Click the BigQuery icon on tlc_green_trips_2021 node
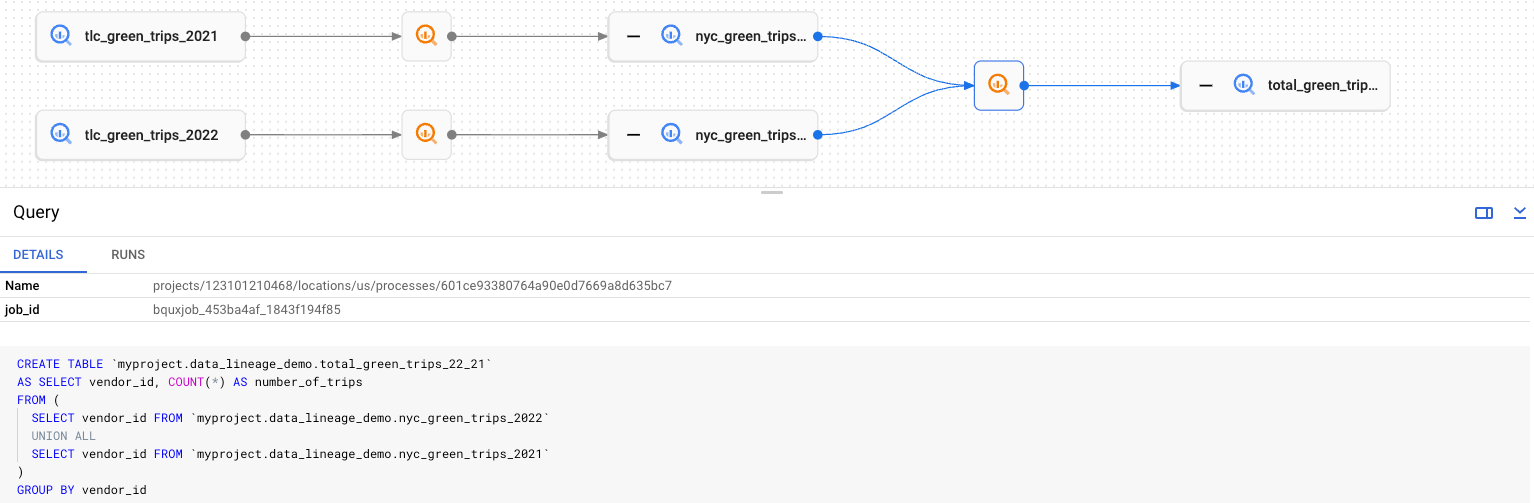Image resolution: width=1534 pixels, height=503 pixels. 60,36
